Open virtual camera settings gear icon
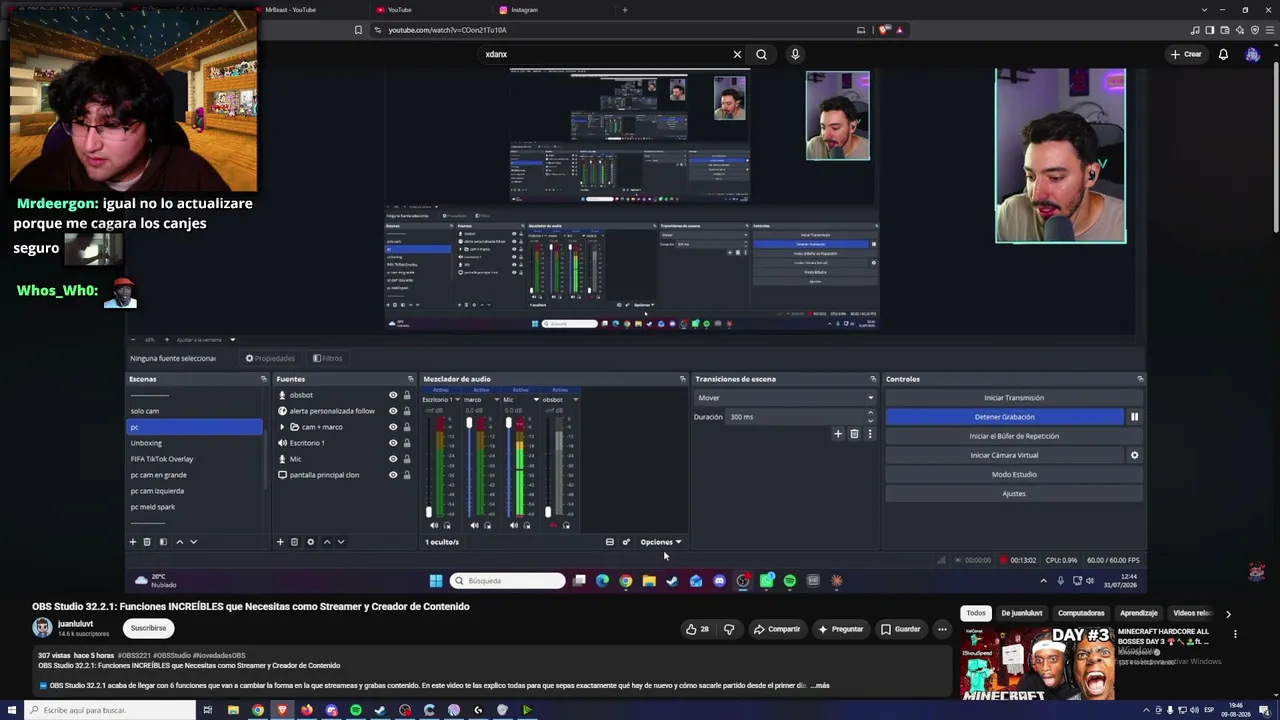1280x720 pixels. click(1134, 455)
